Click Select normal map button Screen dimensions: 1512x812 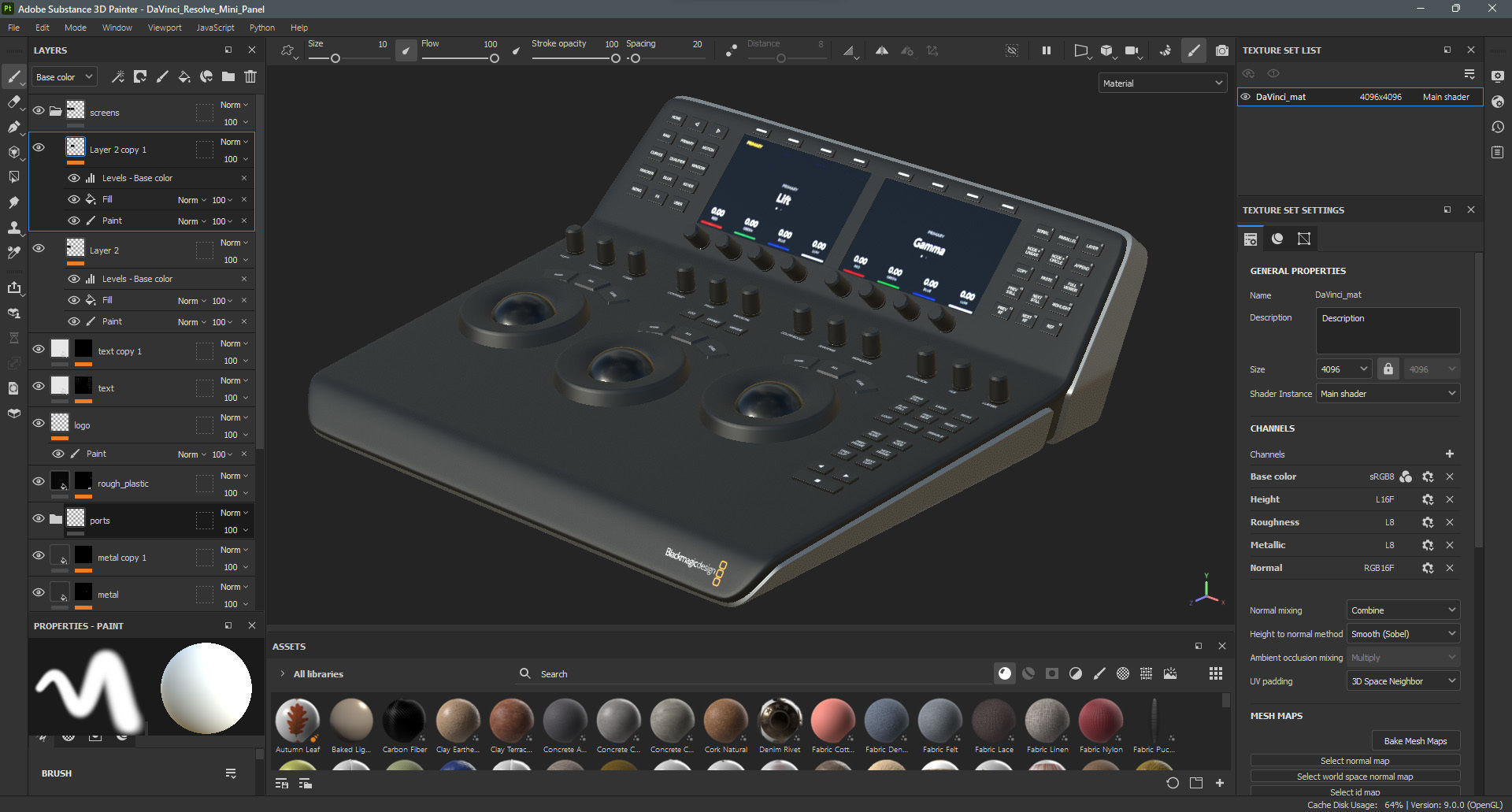point(1354,761)
